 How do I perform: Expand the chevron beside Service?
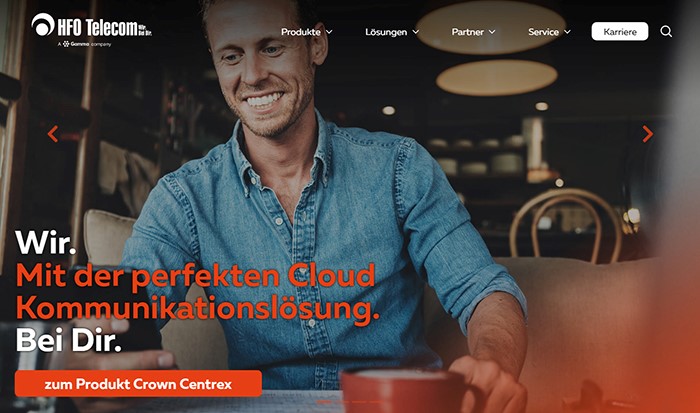567,32
